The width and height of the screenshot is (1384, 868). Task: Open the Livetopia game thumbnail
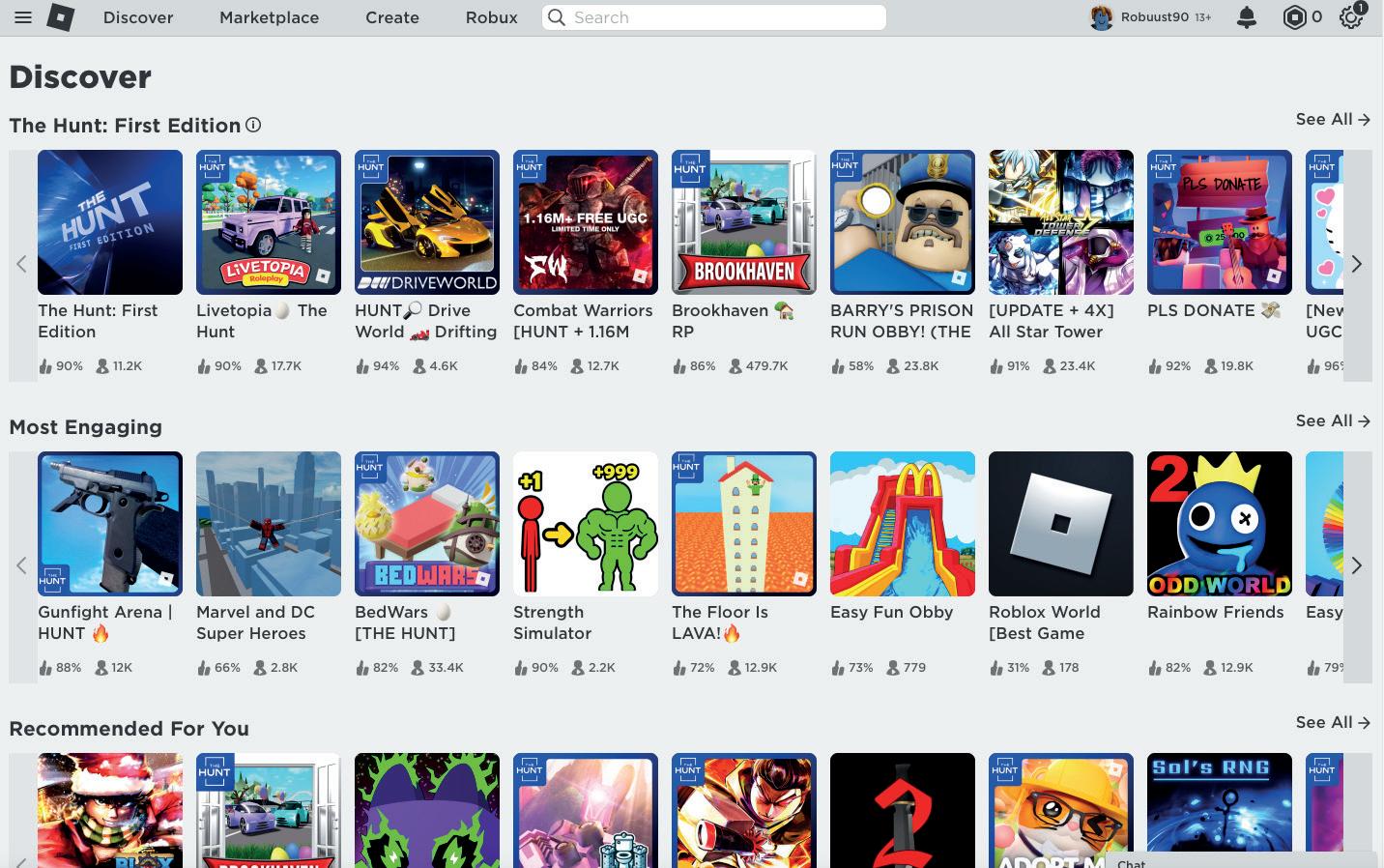(269, 222)
